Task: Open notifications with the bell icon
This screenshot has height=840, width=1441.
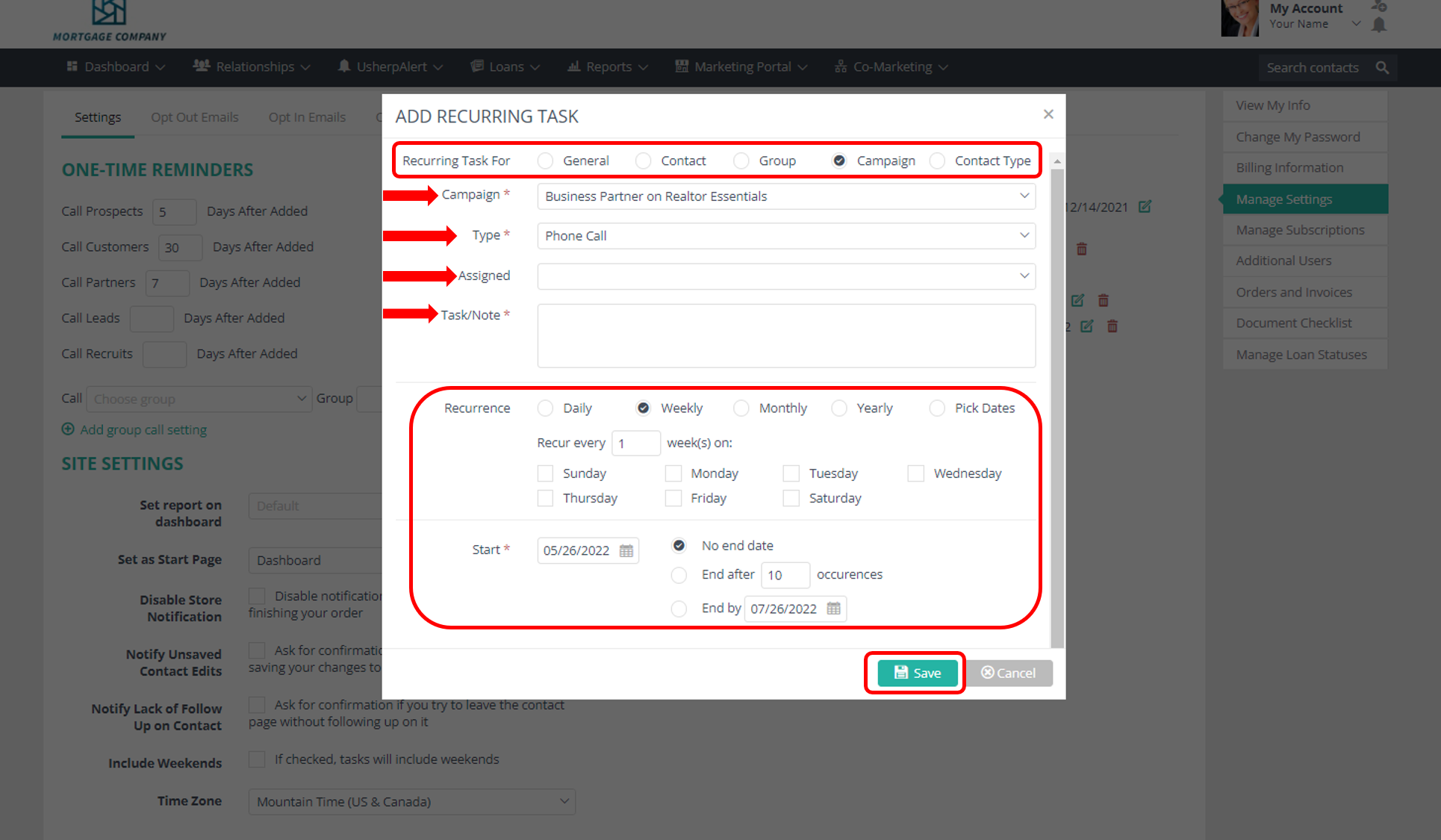Action: pos(1378,25)
